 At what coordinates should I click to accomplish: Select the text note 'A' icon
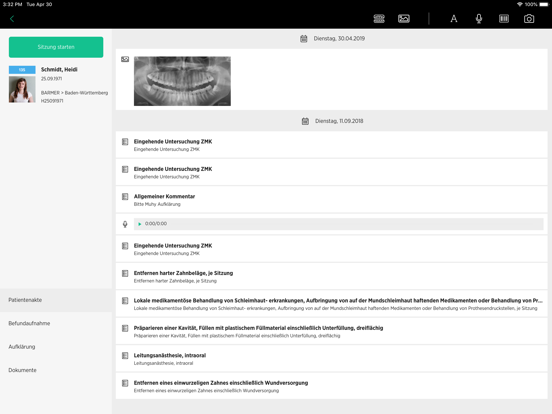454,19
